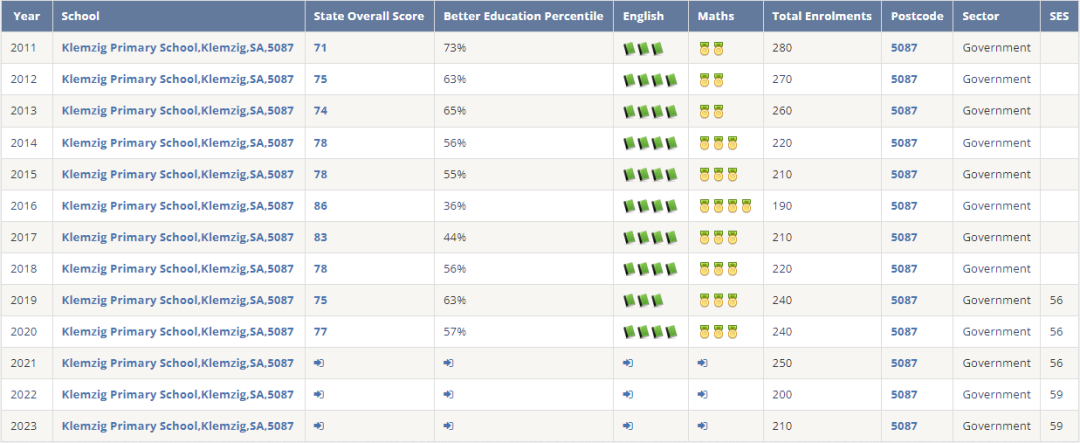This screenshot has height=443, width=1080.
Task: Click login icon in 2021 State Overall Score
Action: [x=318, y=363]
